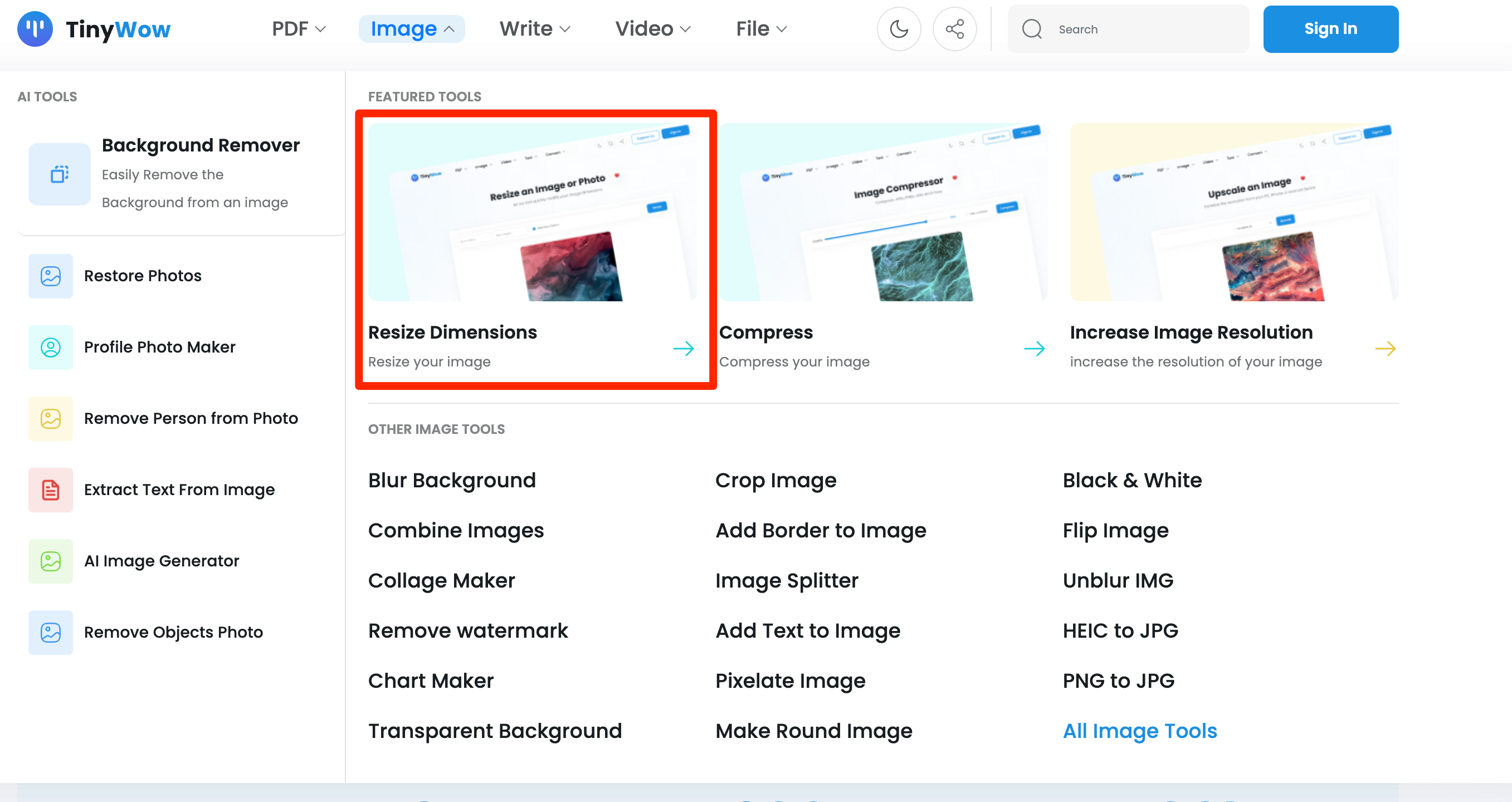Expand the PDF dropdown menu
1512x802 pixels.
298,29
